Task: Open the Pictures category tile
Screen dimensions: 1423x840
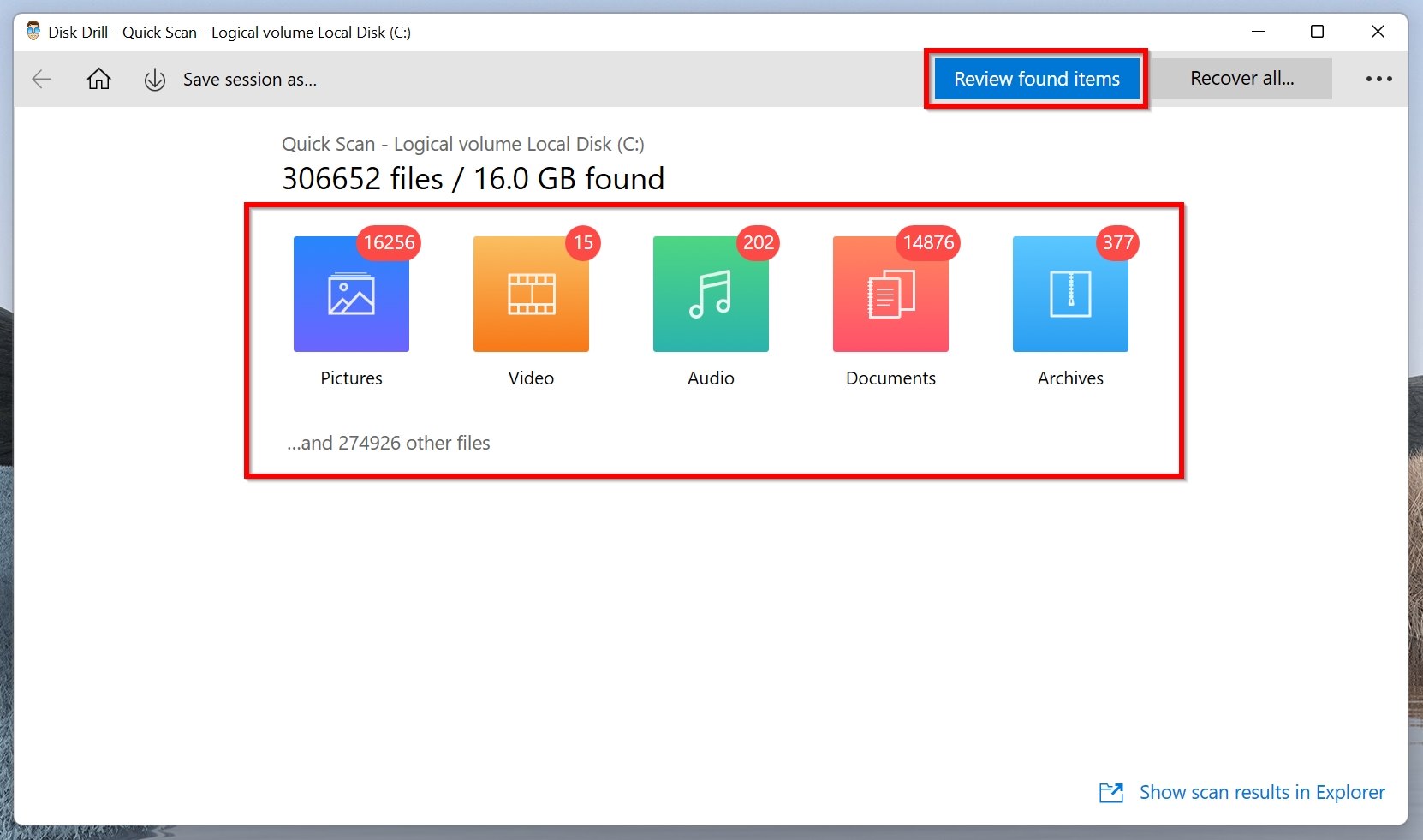Action: 351,294
